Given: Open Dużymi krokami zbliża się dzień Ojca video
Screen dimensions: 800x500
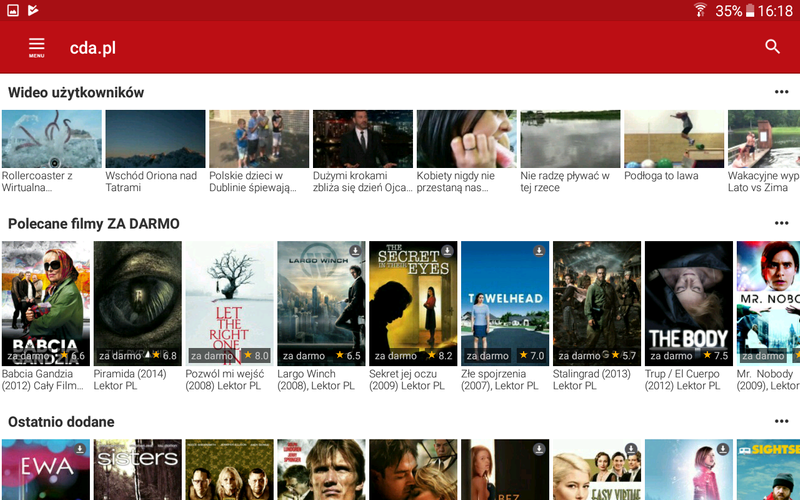Looking at the screenshot, I should [363, 139].
